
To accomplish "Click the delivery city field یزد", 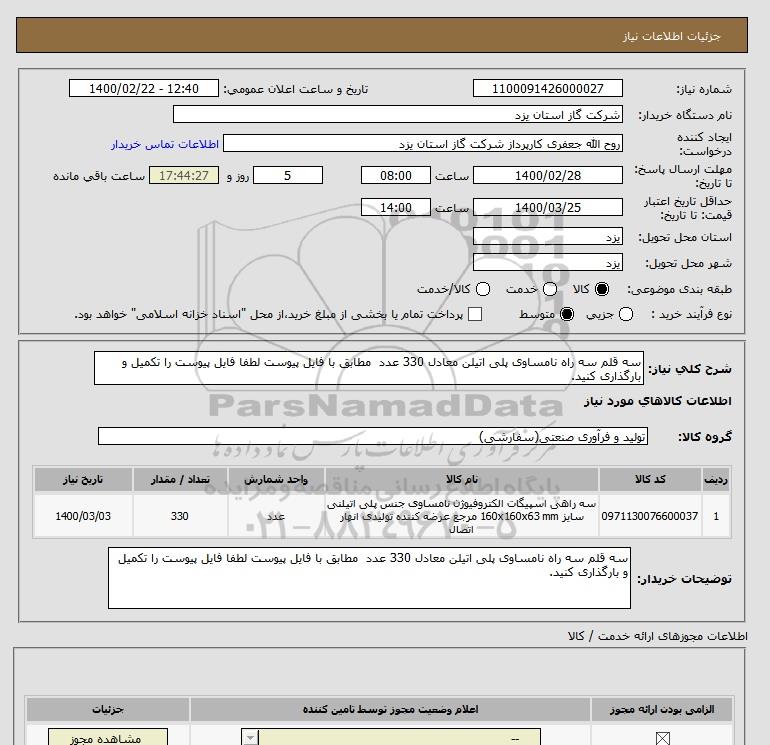I will pos(548,263).
